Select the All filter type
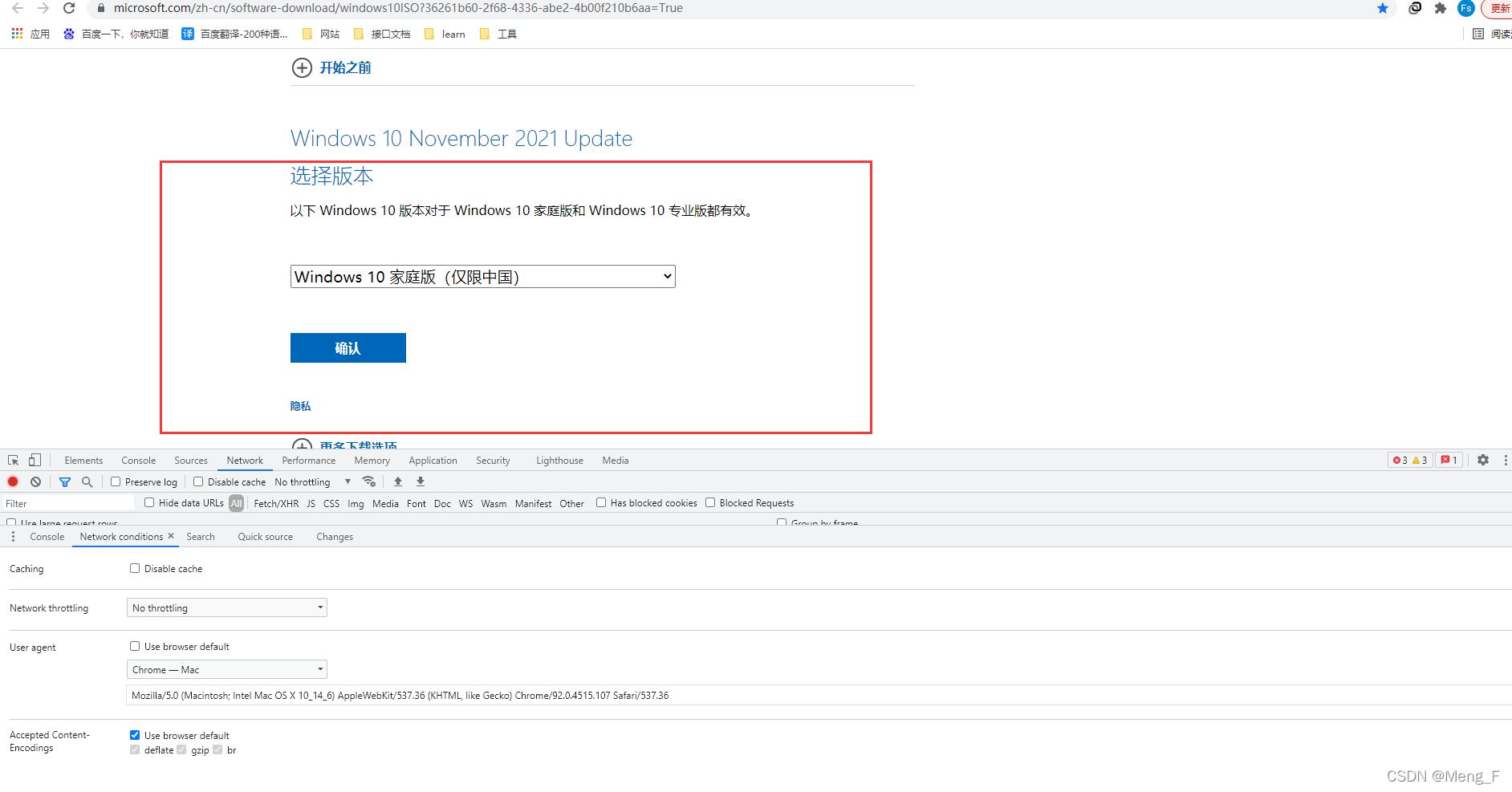 click(236, 503)
